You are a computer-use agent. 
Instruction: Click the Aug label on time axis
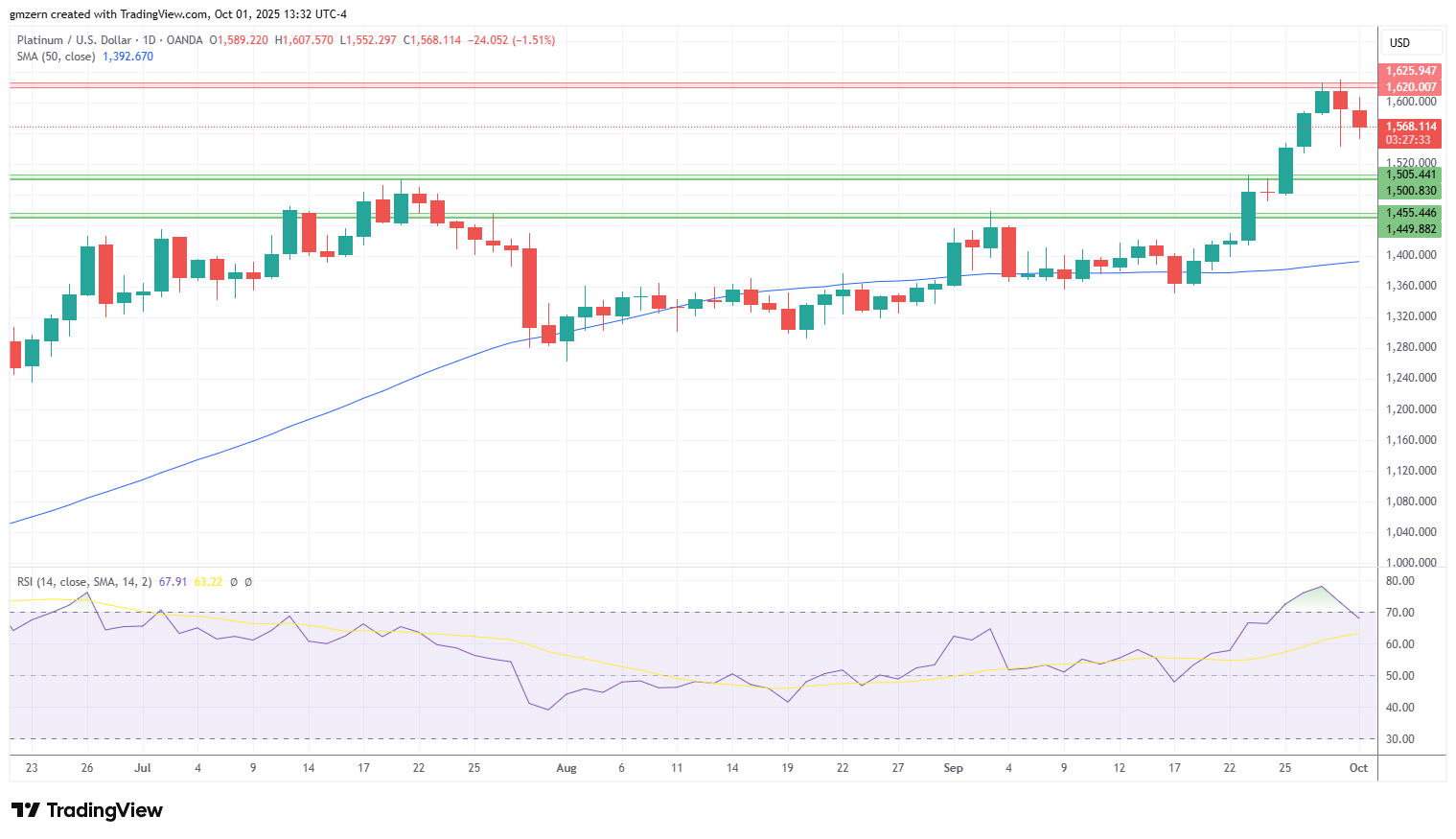566,768
